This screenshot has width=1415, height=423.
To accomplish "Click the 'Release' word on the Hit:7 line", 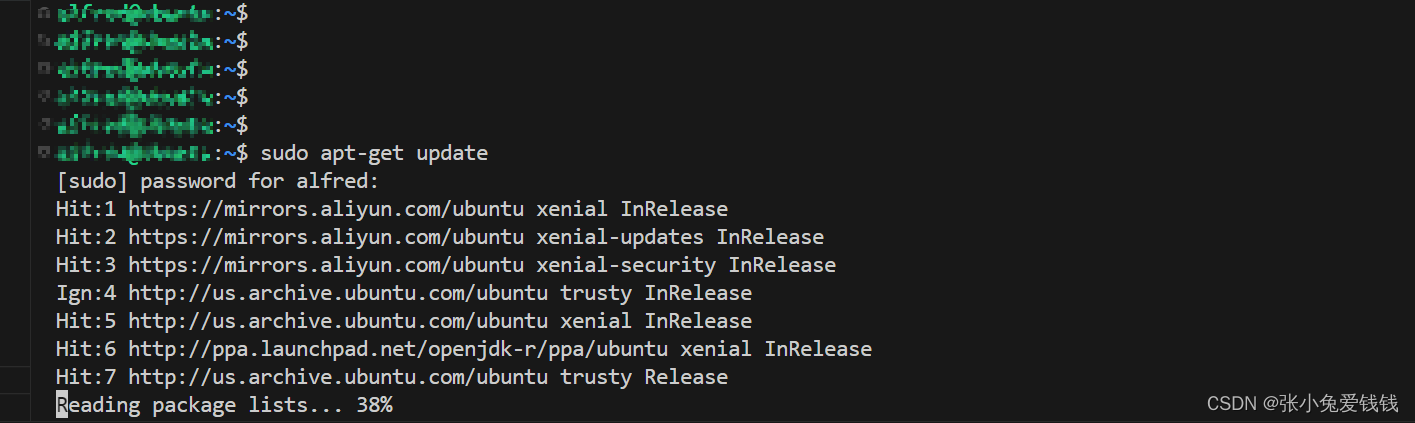I will pos(686,377).
